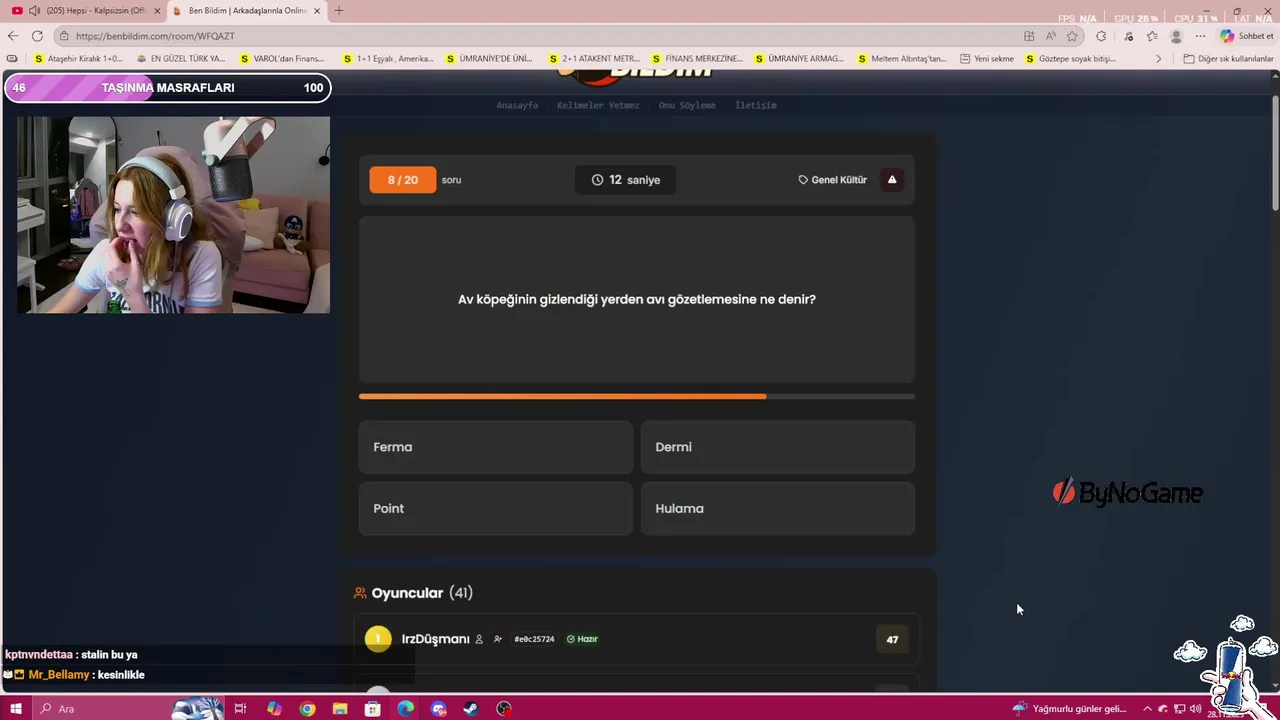Expand the bookmarks overflow chevron
The image size is (1280, 720).
click(x=1158, y=59)
